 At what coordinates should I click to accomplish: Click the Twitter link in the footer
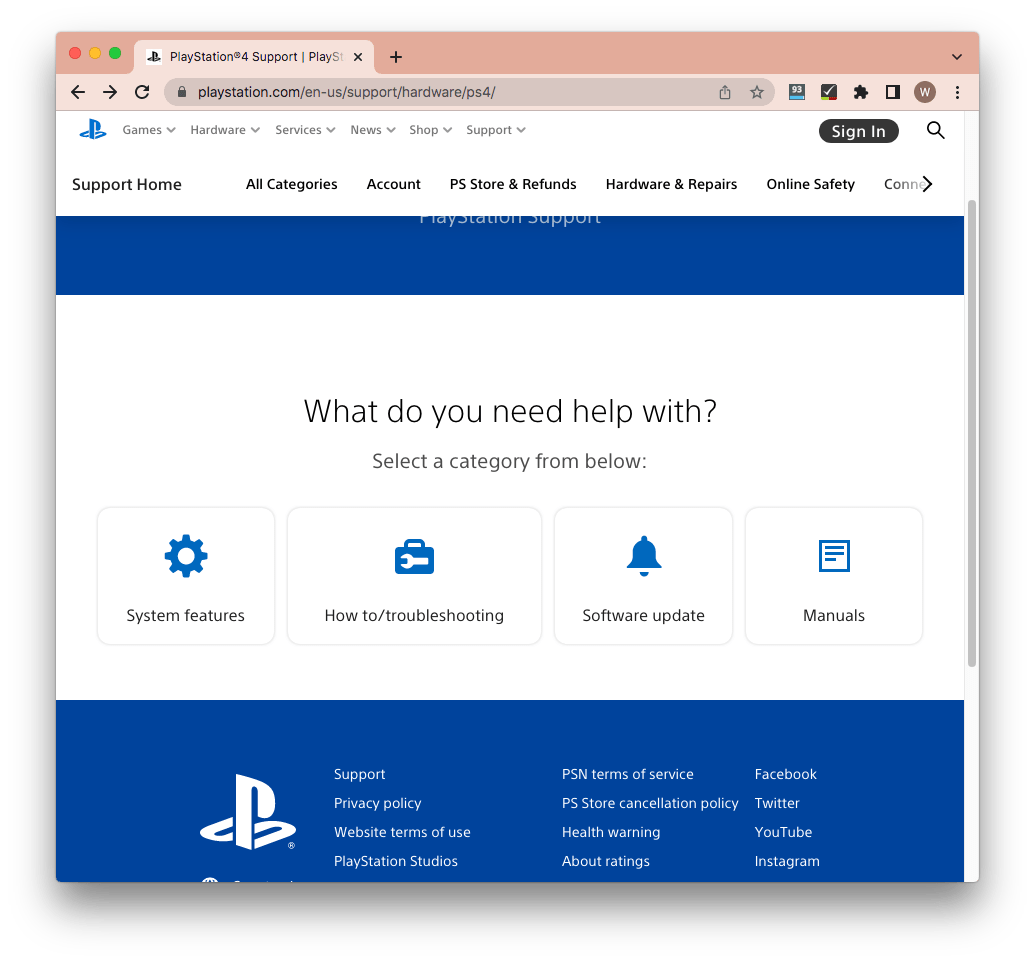tap(777, 803)
